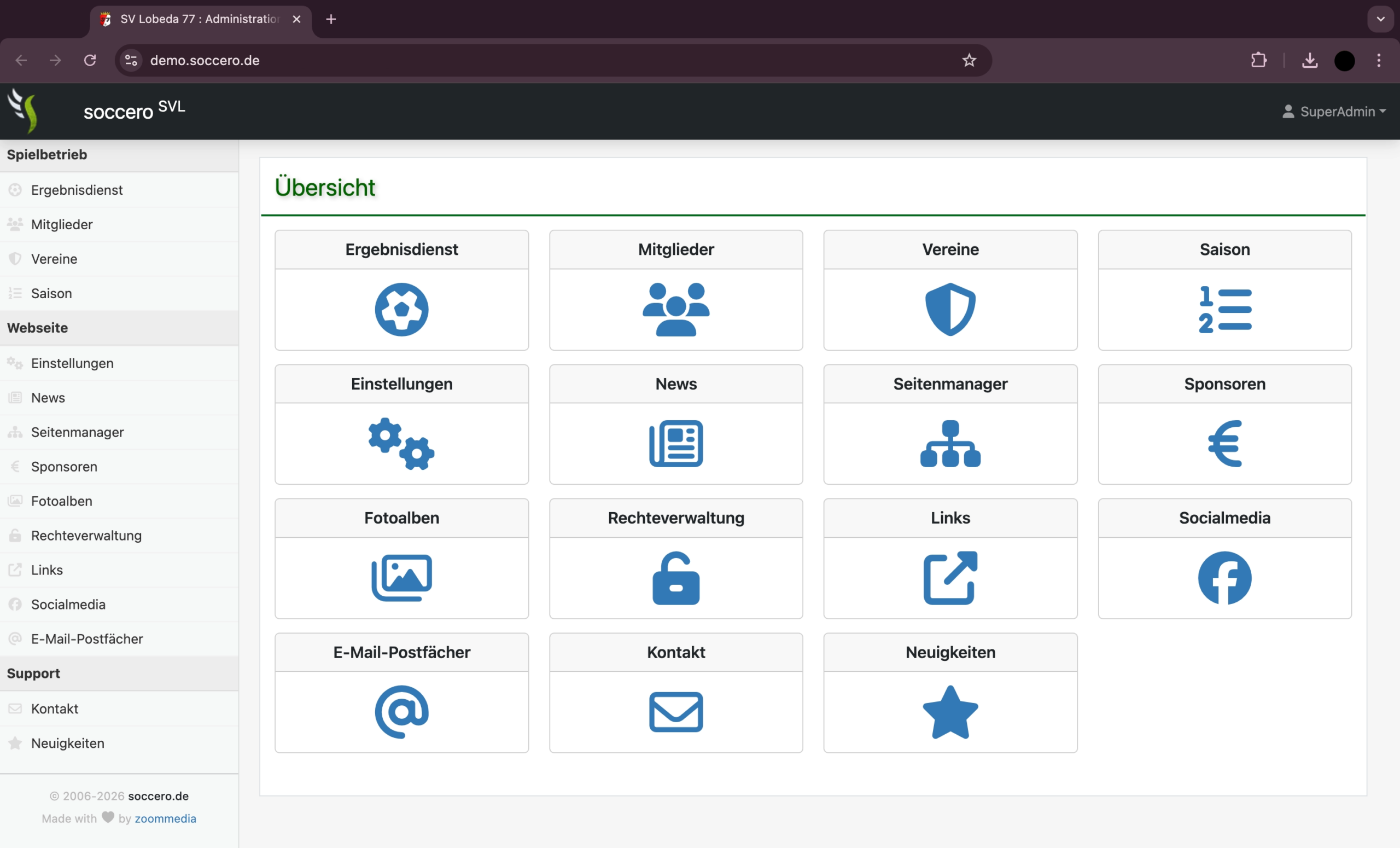Open the browser tab search chevron
The image size is (1400, 848).
1380,19
